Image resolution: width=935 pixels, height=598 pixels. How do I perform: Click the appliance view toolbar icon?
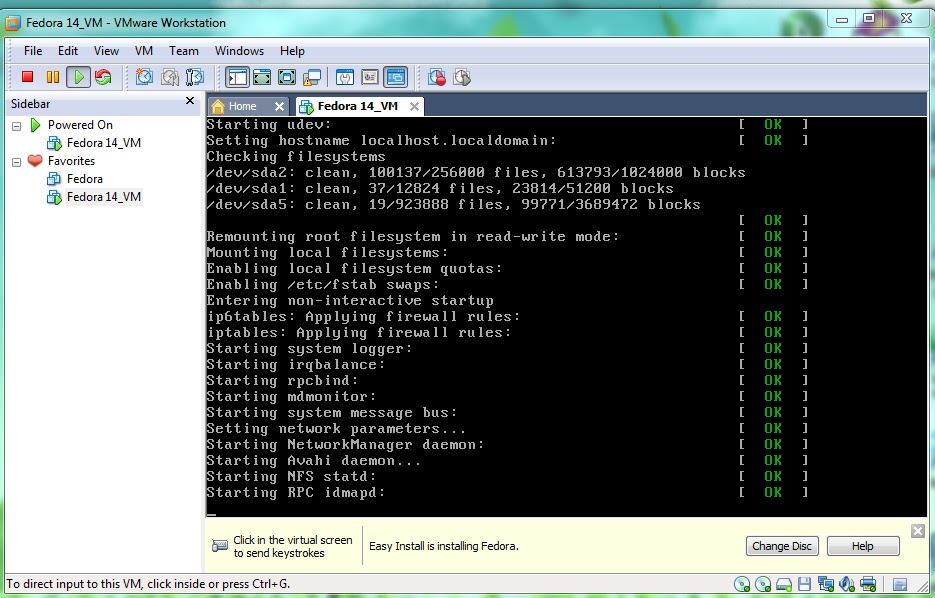tap(370, 77)
